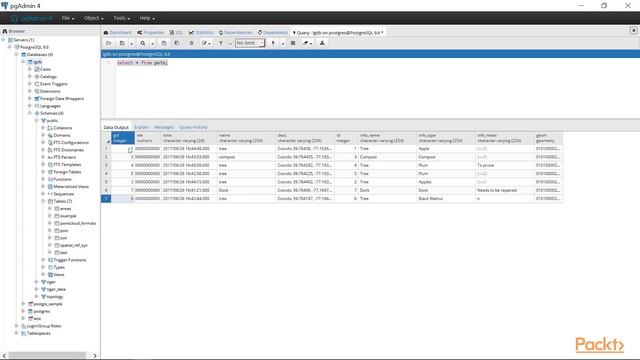Open the Tools menu
Viewport: 640px width, 360px height.
[x=121, y=18]
